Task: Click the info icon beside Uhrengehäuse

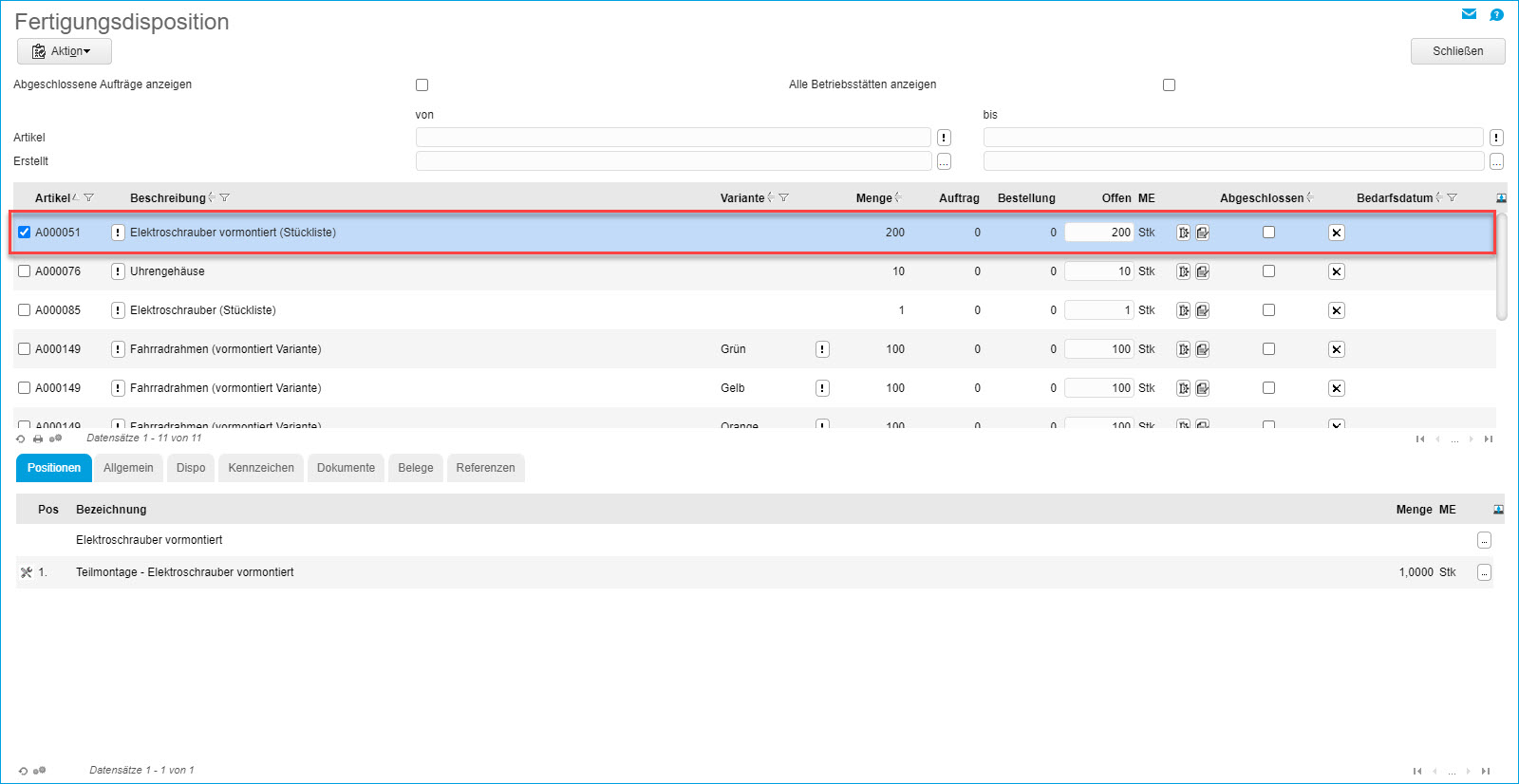Action: click(118, 271)
